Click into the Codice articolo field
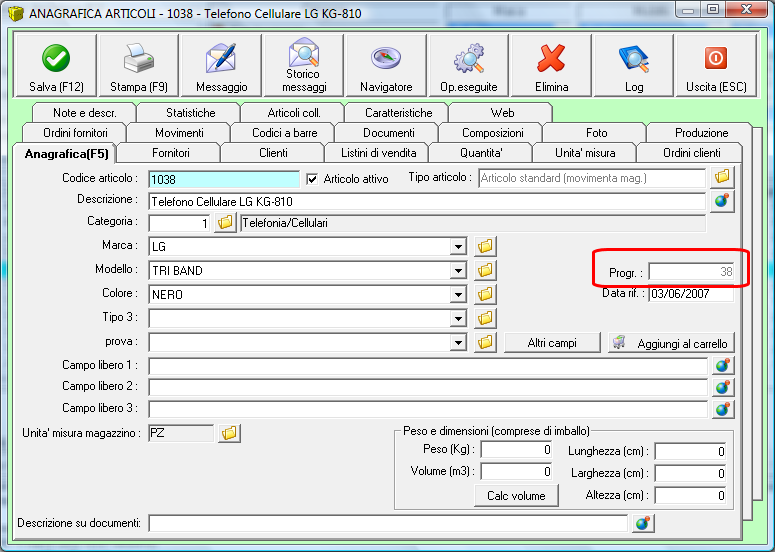Screen dimensions: 775x552 coord(224,179)
